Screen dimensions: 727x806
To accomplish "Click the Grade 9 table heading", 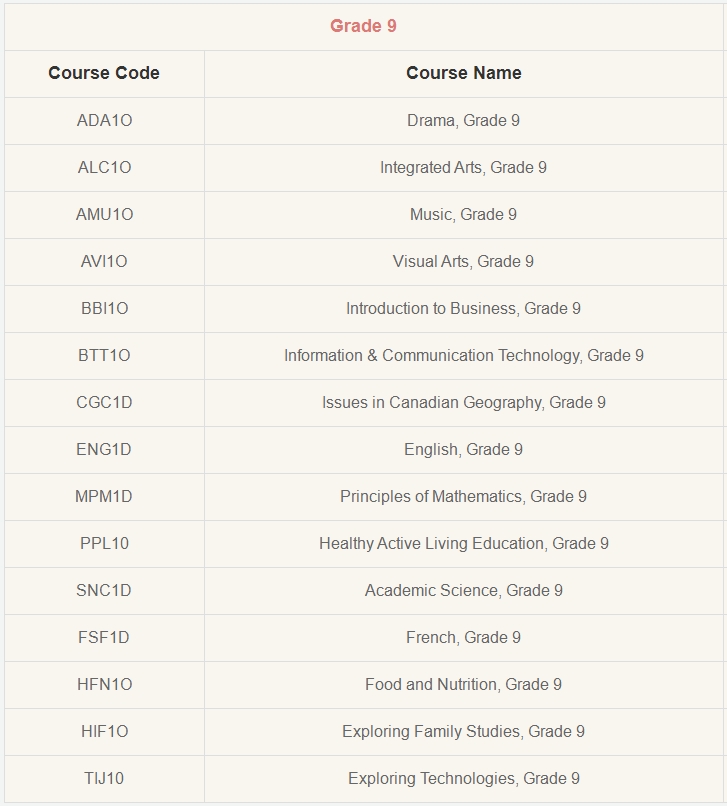I will click(363, 26).
